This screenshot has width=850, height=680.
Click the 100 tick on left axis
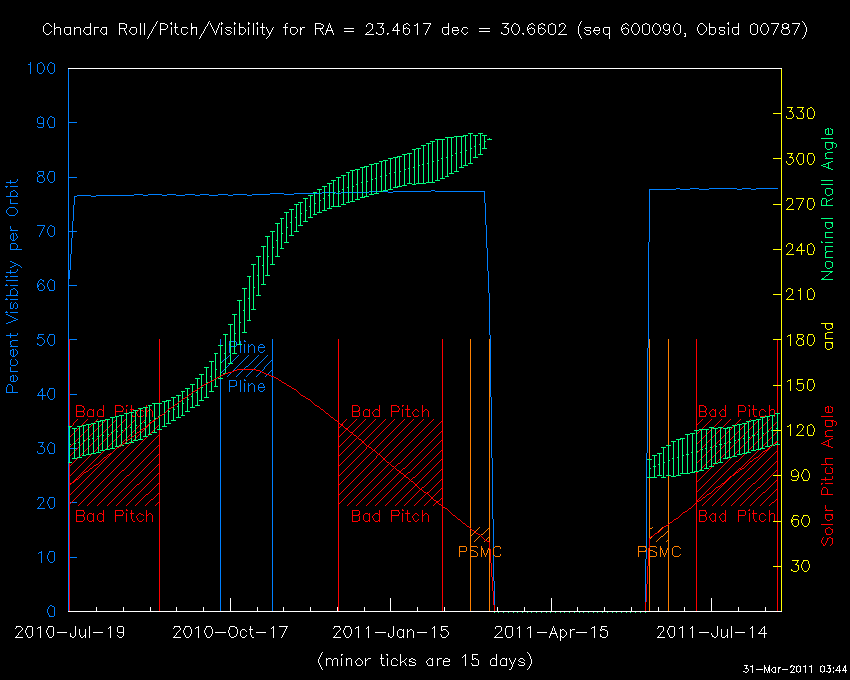(x=44, y=69)
